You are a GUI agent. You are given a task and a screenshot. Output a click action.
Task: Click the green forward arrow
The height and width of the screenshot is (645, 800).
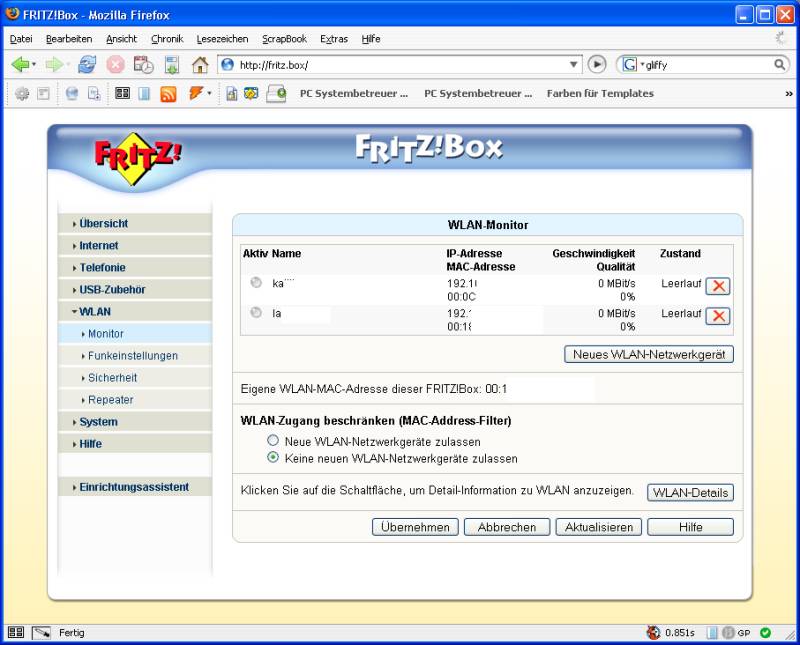point(54,65)
